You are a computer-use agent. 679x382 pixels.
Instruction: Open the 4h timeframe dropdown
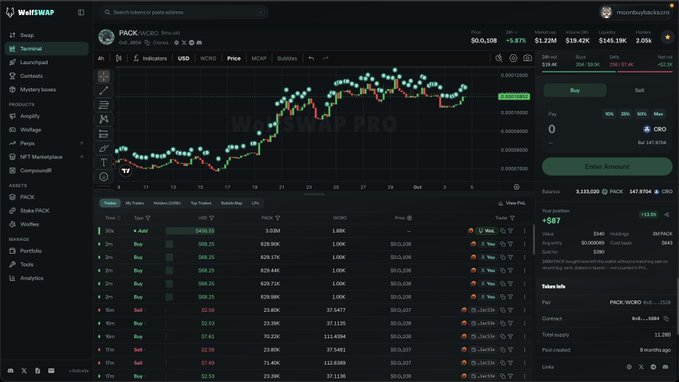tap(101, 58)
